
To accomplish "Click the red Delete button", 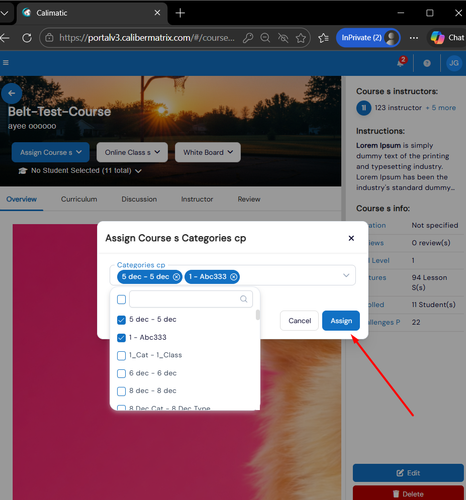I will tap(408, 494).
